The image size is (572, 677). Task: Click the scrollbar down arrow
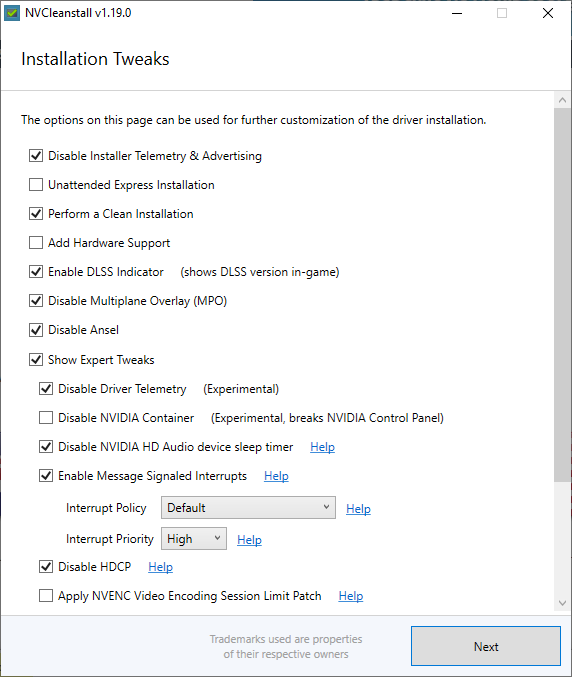(562, 603)
